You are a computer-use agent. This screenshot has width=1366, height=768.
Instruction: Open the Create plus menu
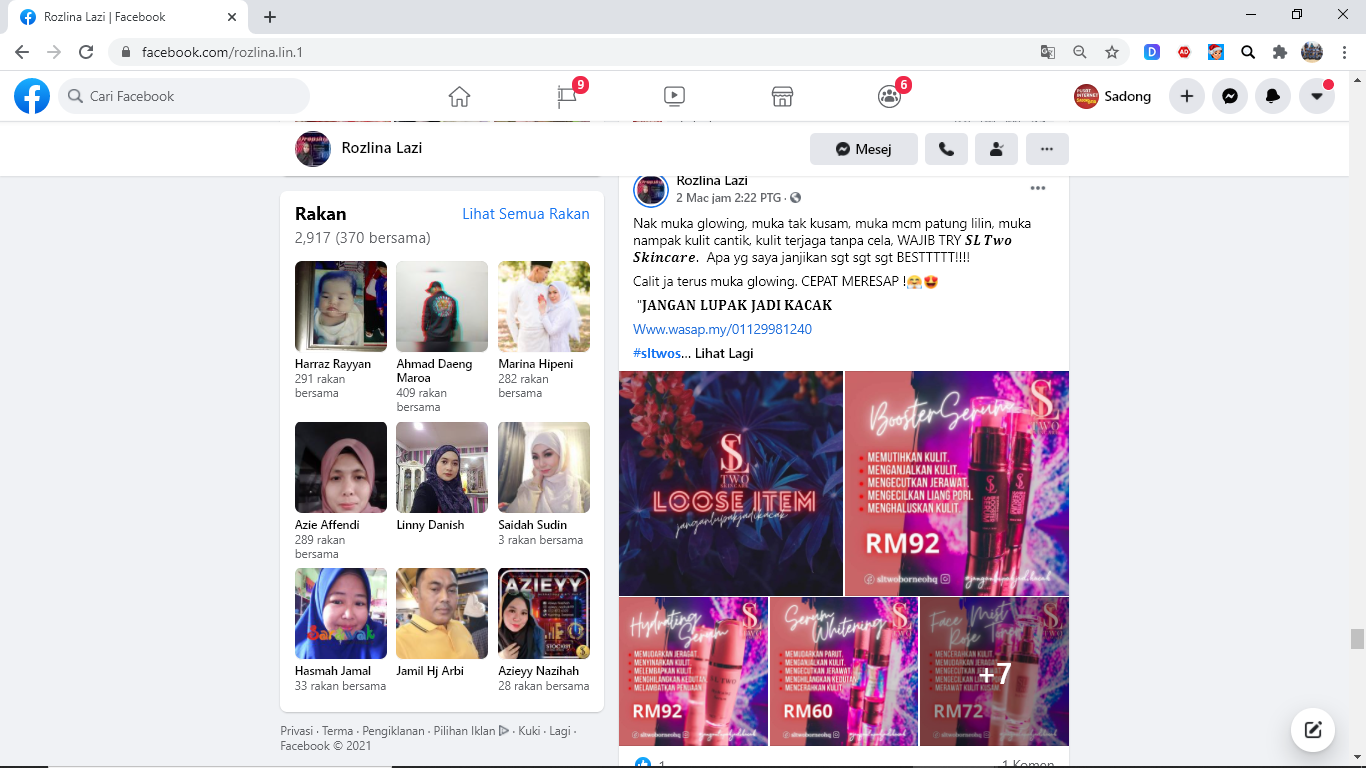click(x=1187, y=96)
